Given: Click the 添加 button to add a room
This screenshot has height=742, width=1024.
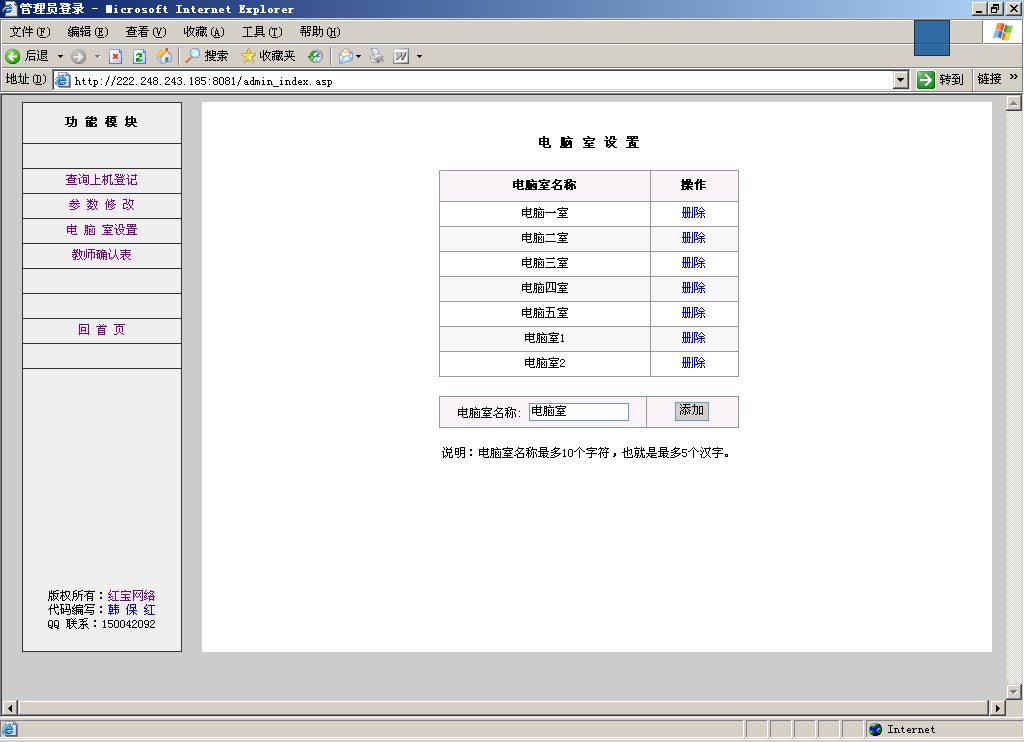Looking at the screenshot, I should click(690, 410).
